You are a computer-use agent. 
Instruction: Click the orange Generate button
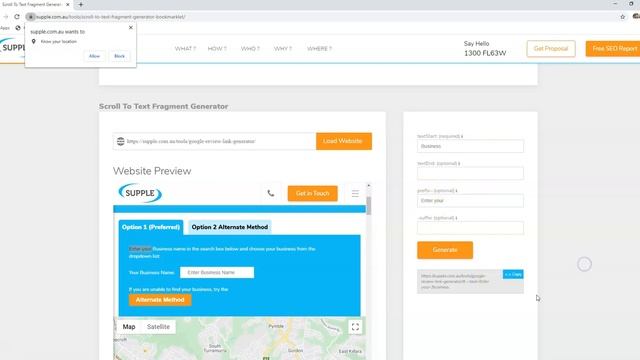pyautogui.click(x=445, y=250)
